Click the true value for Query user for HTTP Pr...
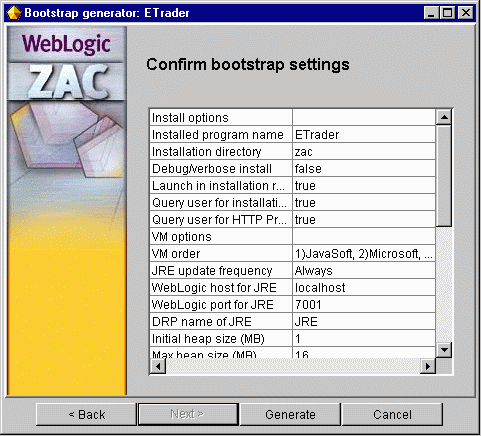The image size is (481, 436). 364,219
